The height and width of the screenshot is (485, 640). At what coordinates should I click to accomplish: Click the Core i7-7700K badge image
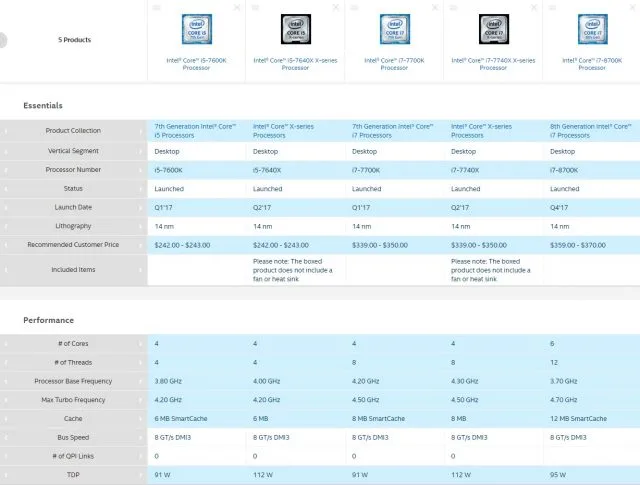pos(395,29)
